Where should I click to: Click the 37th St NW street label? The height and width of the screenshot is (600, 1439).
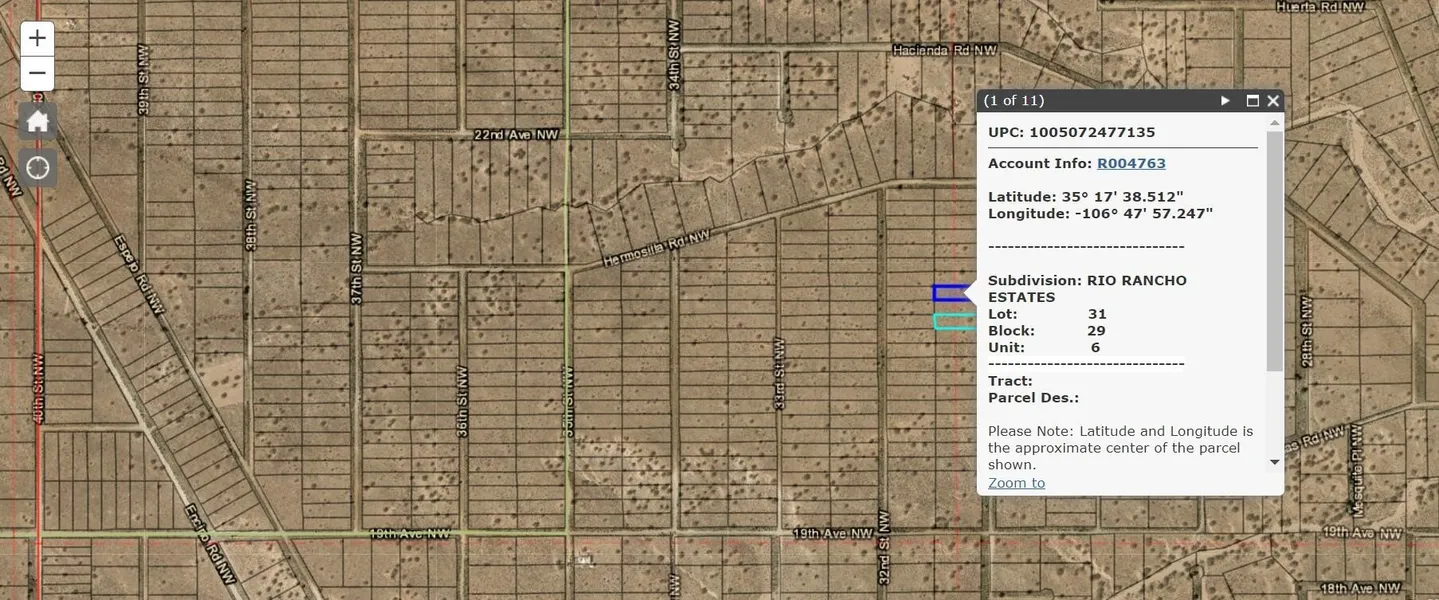pos(357,269)
